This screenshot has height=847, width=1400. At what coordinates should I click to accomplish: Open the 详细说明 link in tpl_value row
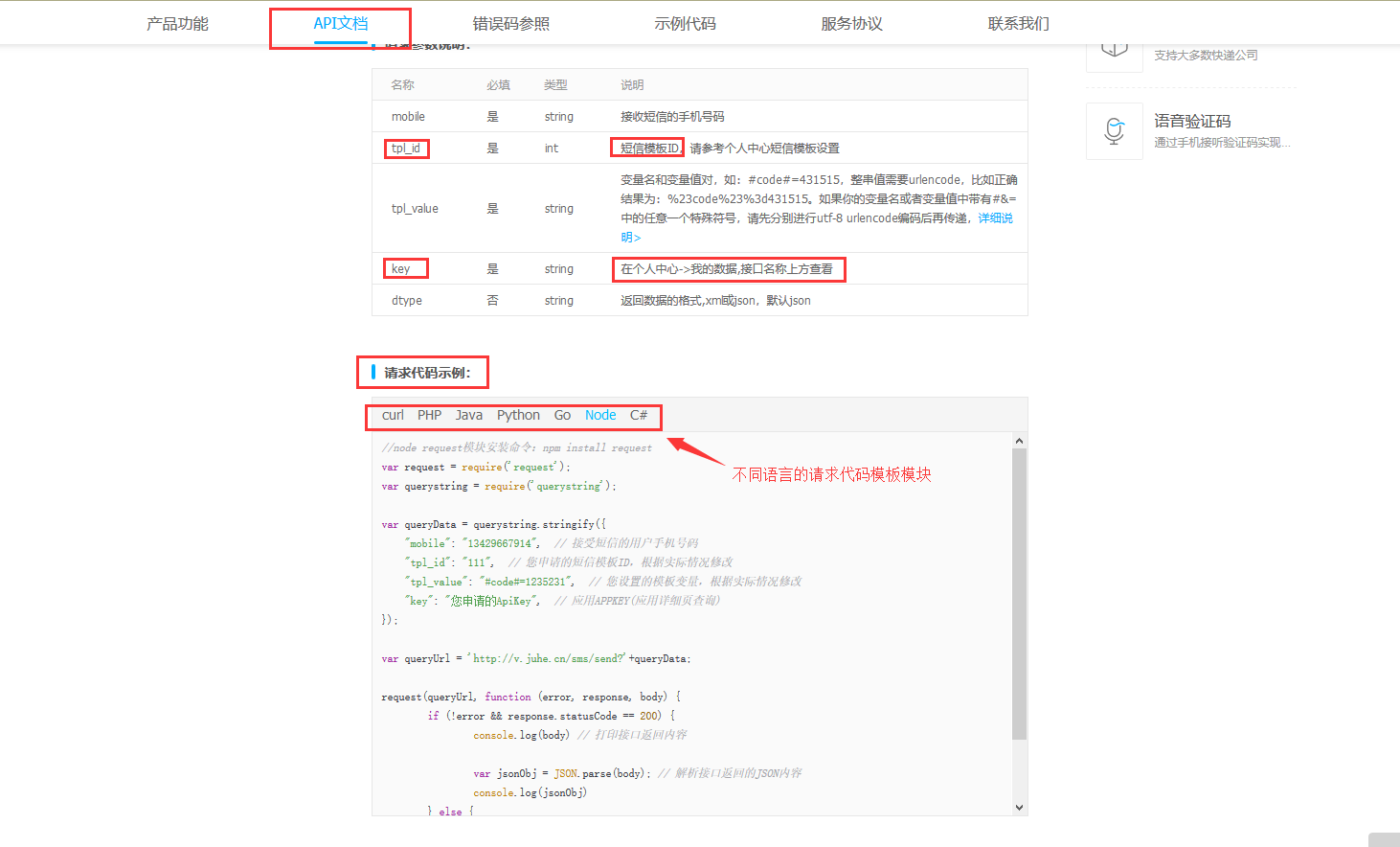tap(995, 218)
